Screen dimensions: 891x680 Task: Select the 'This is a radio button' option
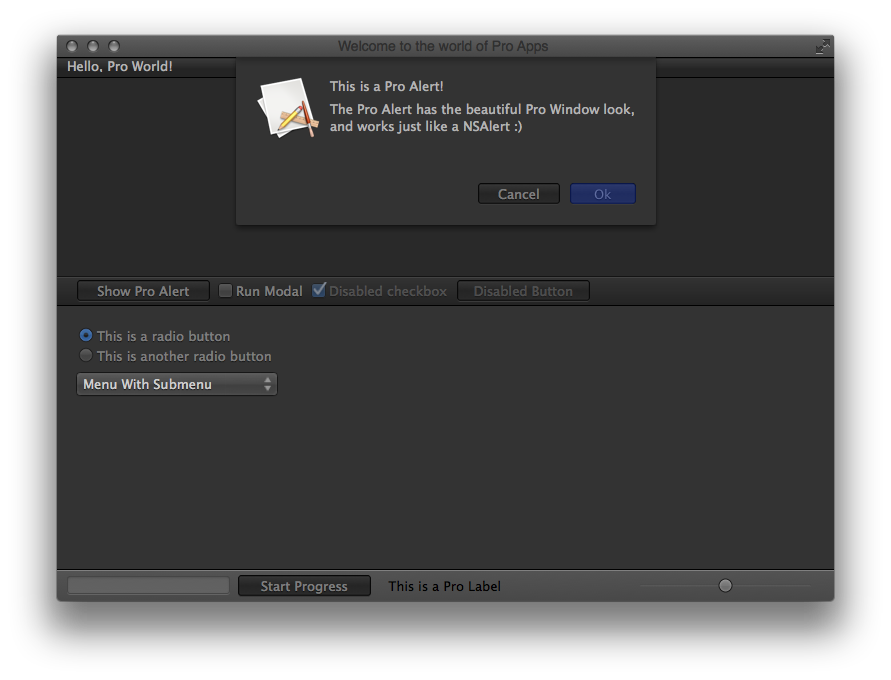(86, 336)
